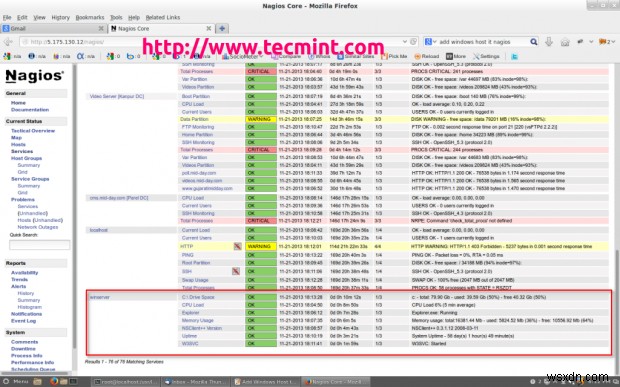
Task: Open Documentation link in sidebar
Action: point(30,109)
